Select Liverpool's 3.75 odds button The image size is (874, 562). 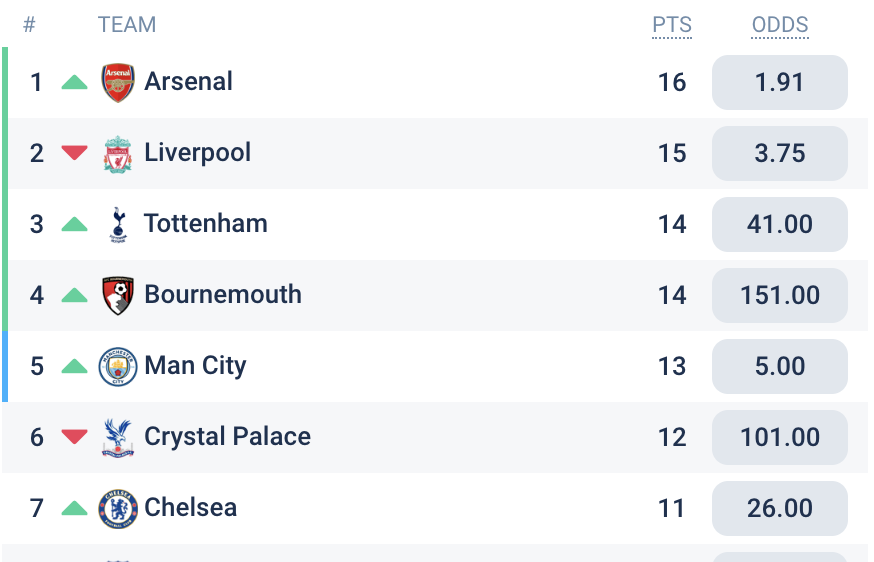point(780,153)
